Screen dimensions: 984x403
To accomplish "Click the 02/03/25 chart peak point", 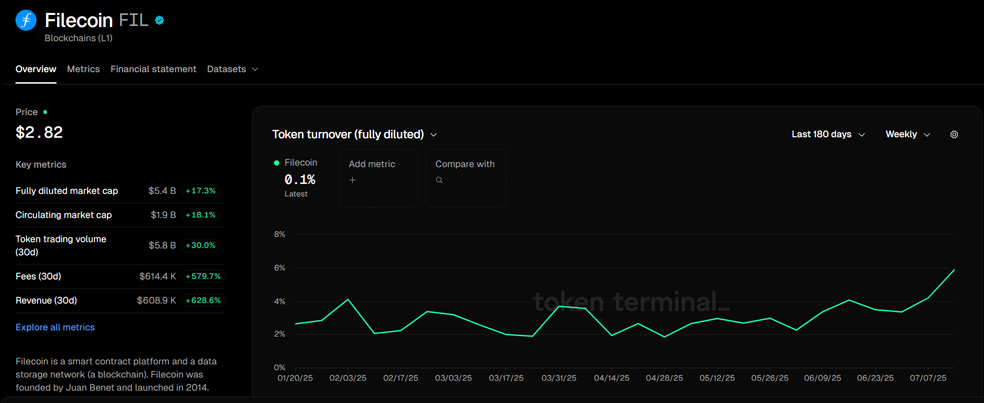I will 347,299.
